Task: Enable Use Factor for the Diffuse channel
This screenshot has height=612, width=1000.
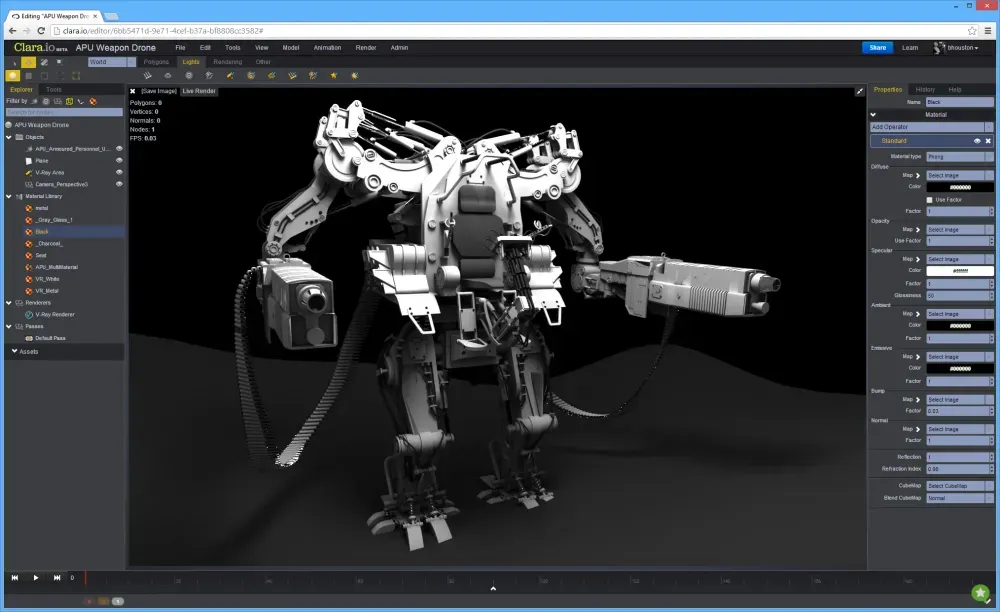Action: pyautogui.click(x=929, y=199)
